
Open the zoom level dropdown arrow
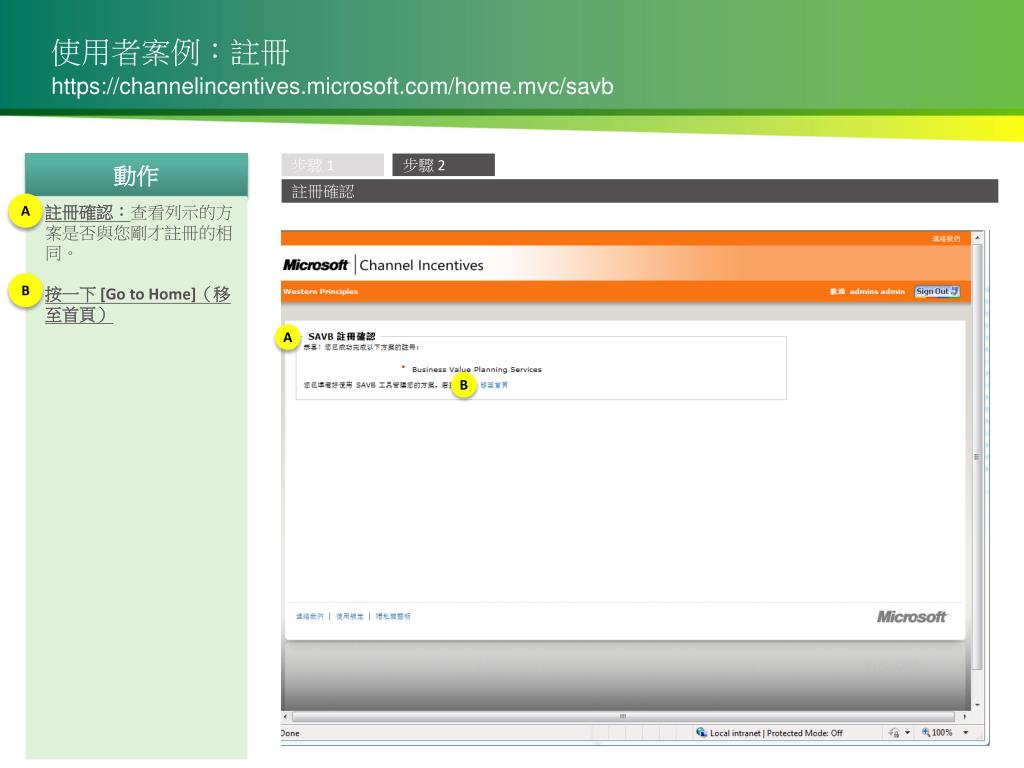[965, 733]
